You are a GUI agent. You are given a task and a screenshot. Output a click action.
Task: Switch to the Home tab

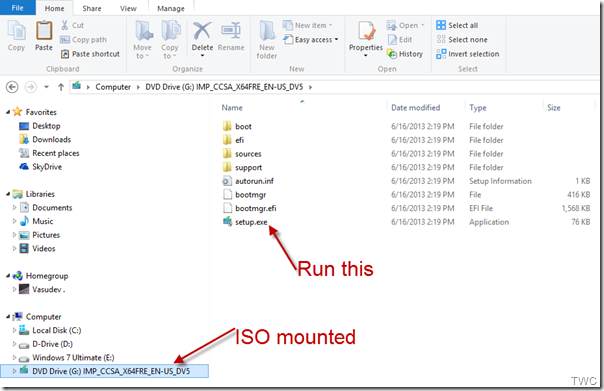click(54, 8)
